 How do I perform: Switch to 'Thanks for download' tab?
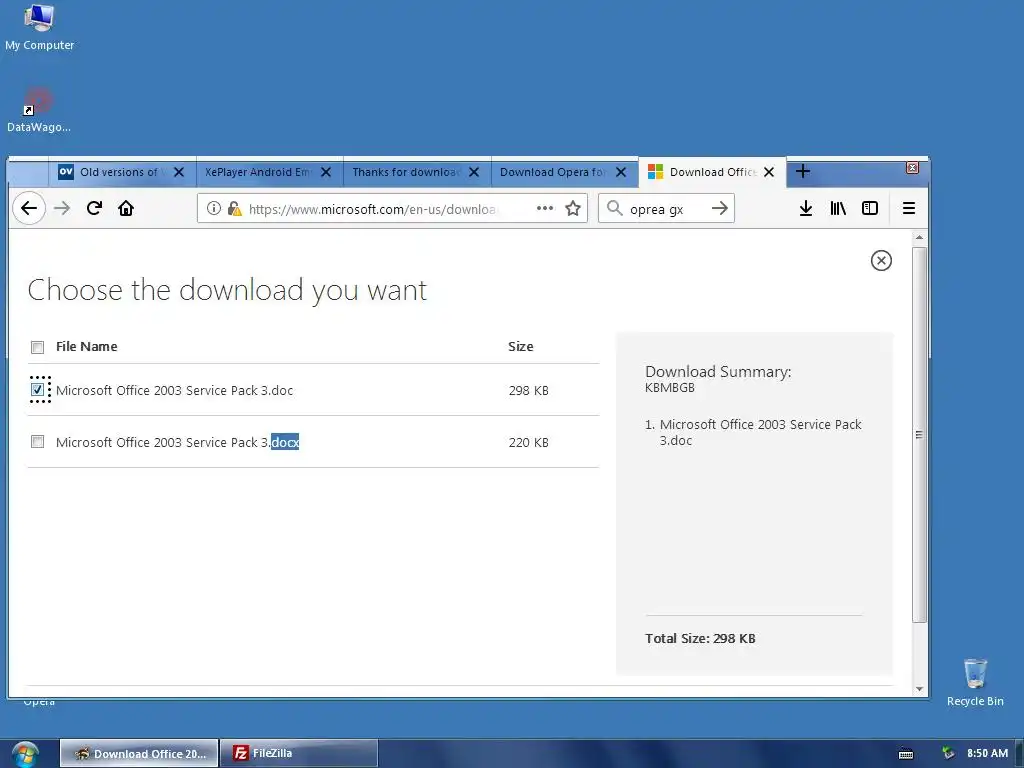tap(417, 172)
